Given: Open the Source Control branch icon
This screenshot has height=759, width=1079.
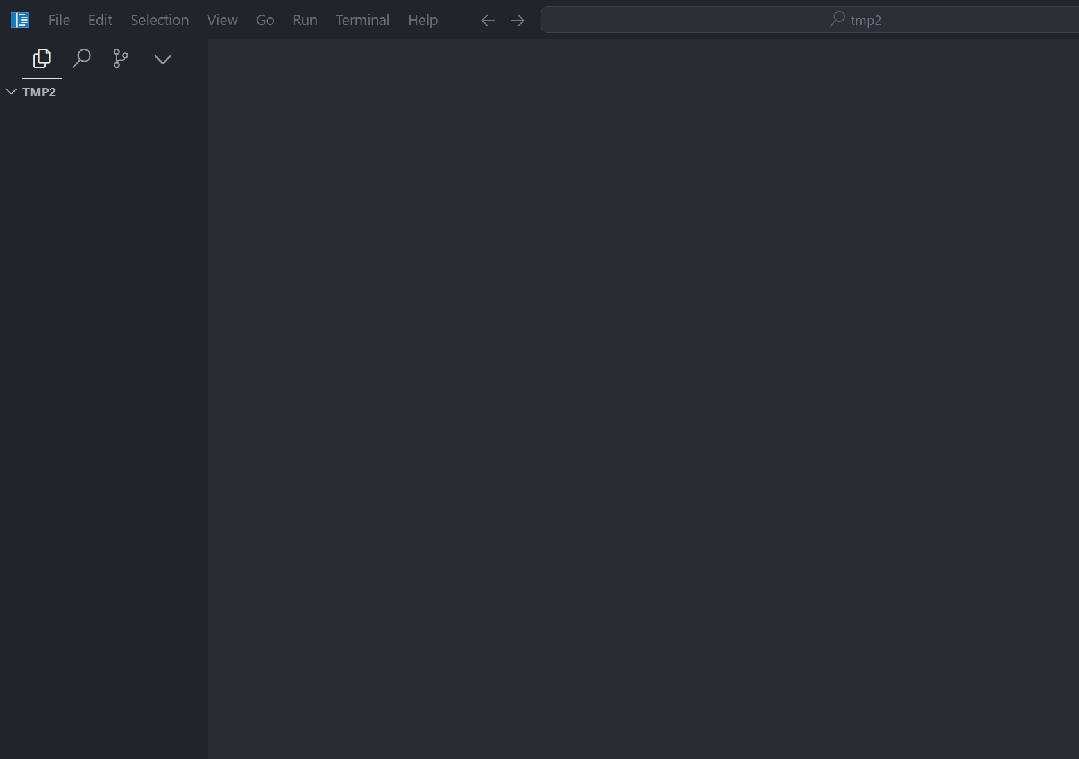Looking at the screenshot, I should tap(121, 58).
